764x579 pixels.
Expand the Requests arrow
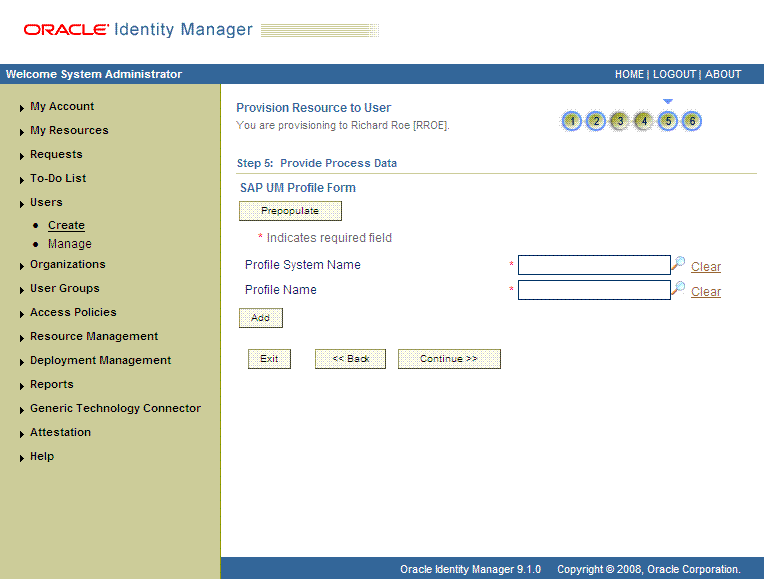(x=21, y=155)
